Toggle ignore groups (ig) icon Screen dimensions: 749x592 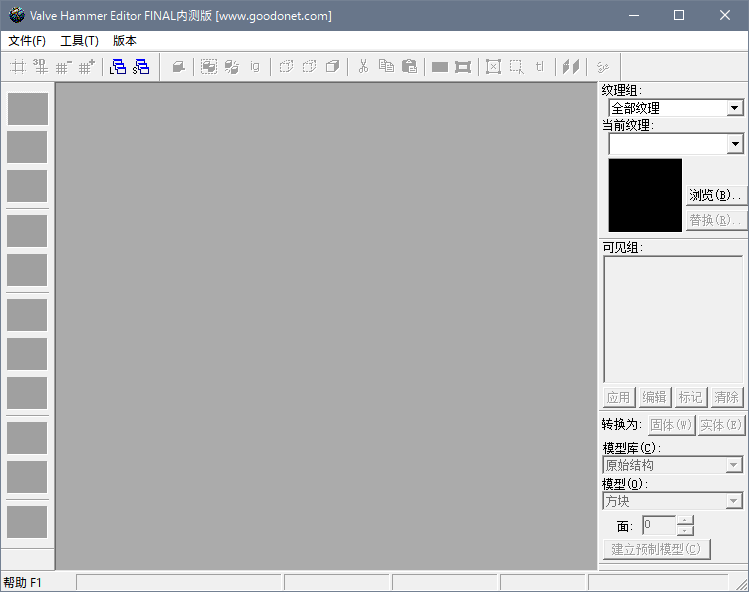point(255,66)
